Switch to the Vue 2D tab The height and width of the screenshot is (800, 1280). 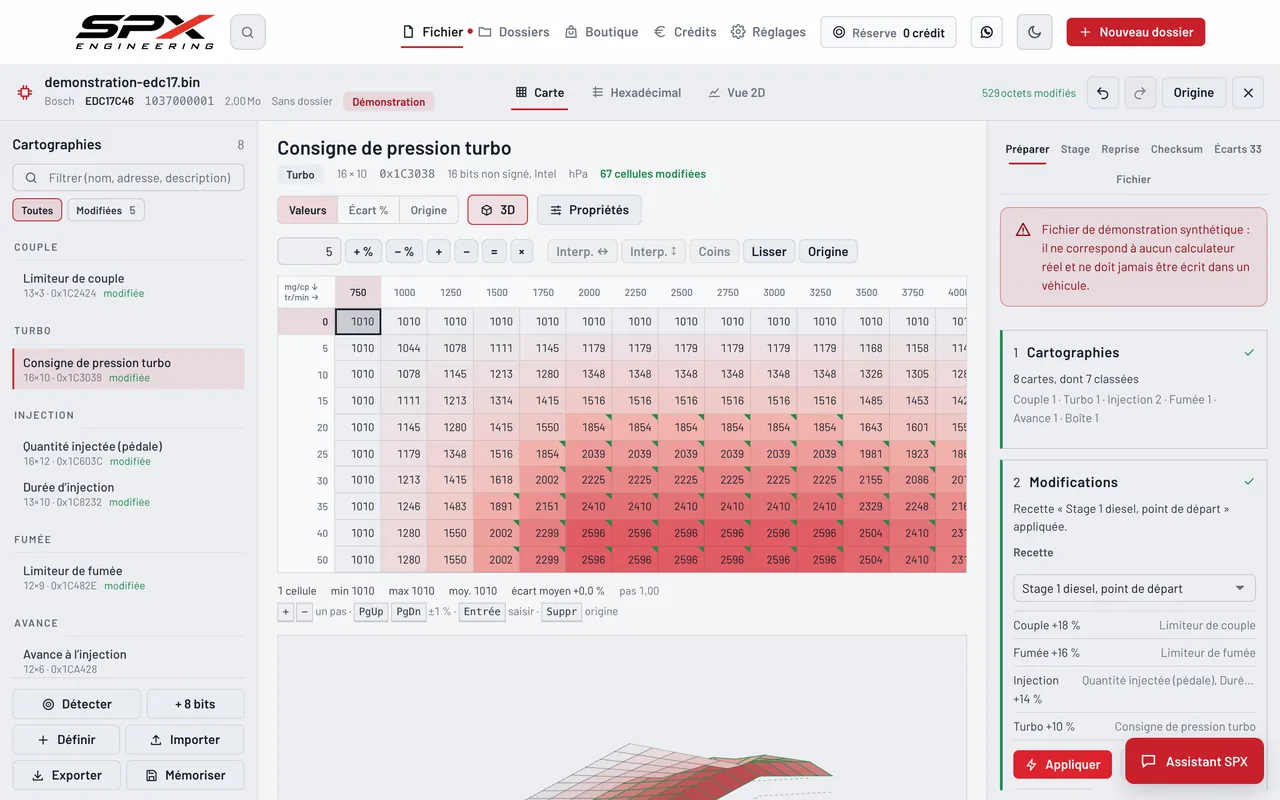click(x=736, y=93)
